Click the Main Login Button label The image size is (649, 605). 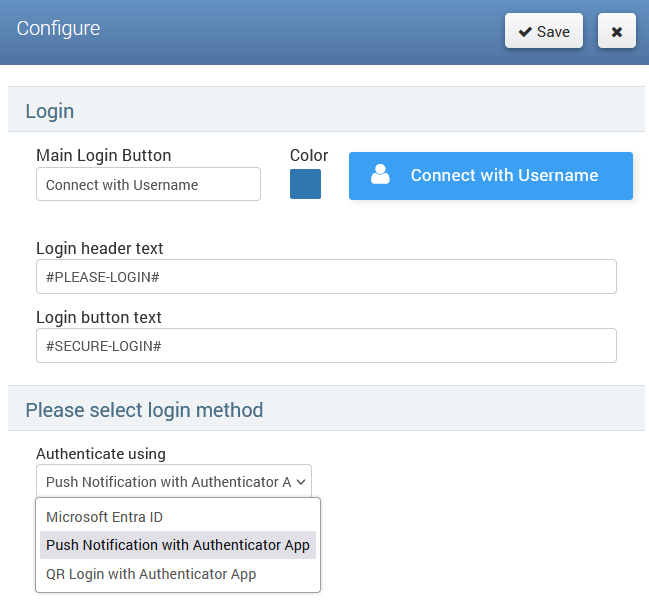[103, 155]
